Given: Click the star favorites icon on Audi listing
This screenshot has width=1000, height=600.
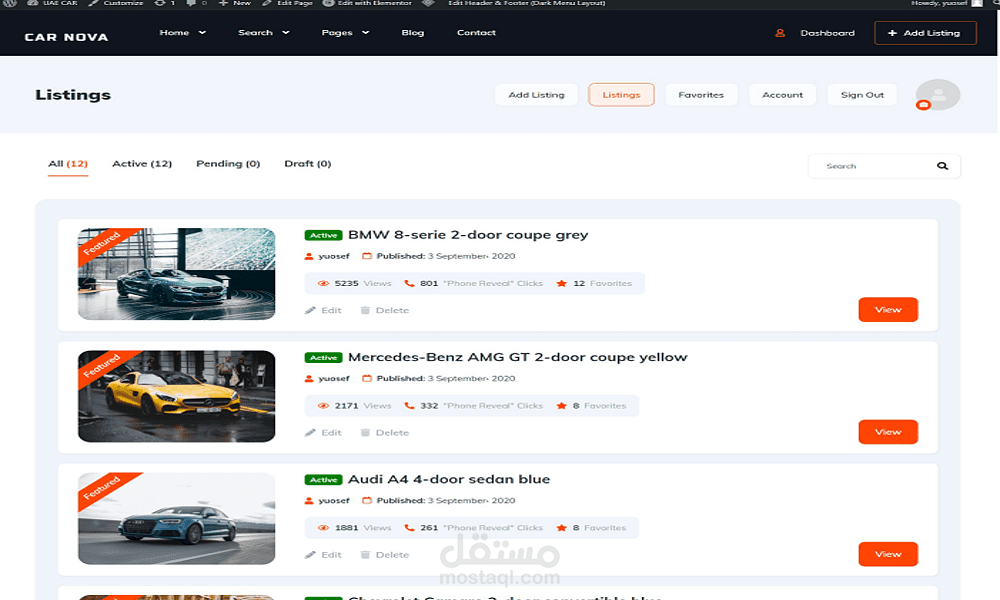Looking at the screenshot, I should point(561,528).
